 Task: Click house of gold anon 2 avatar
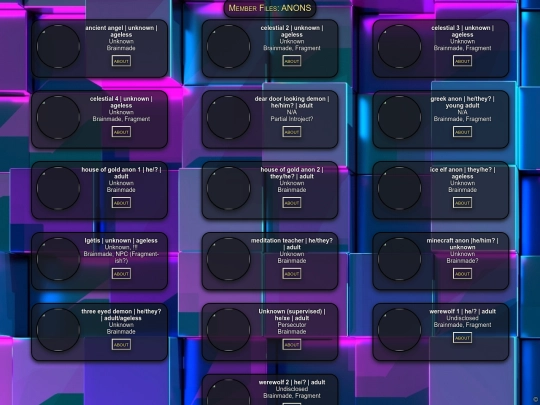coord(229,188)
